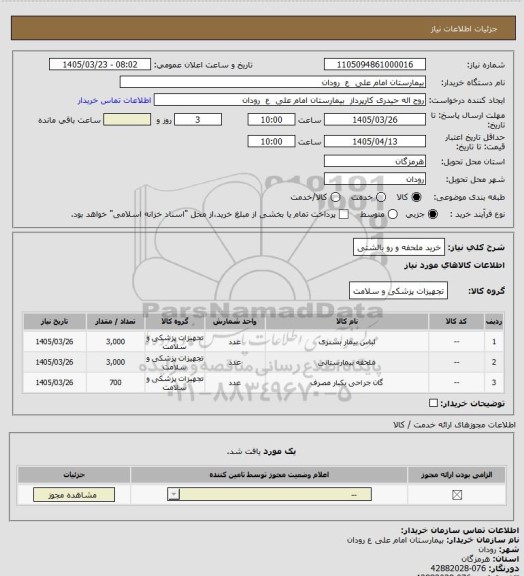Click price validity date 1405/04/13 field
The width and height of the screenshot is (524, 576).
click(375, 141)
